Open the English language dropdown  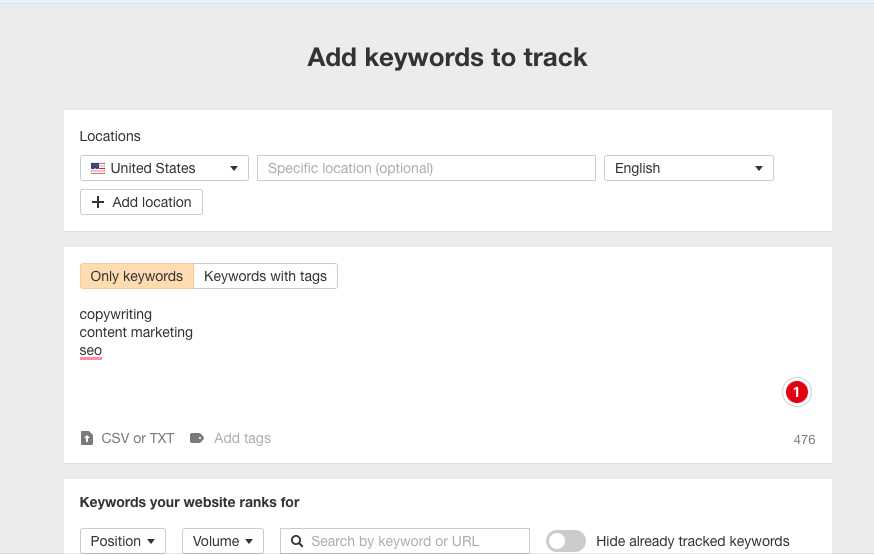[688, 168]
